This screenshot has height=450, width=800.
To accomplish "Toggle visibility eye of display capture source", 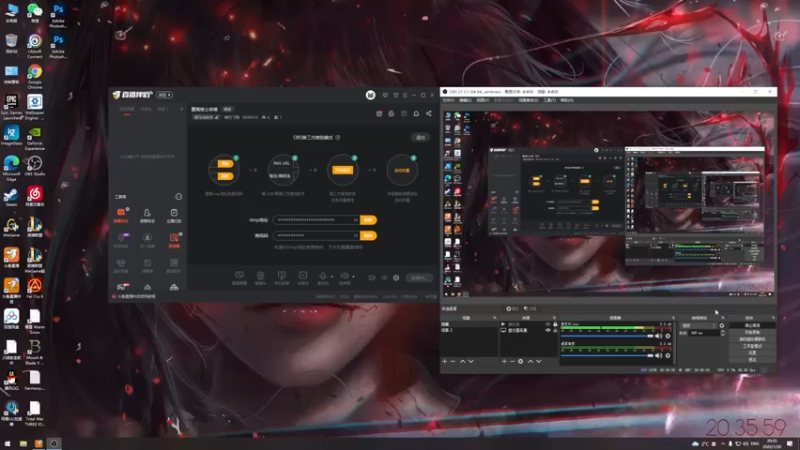I will (x=548, y=330).
